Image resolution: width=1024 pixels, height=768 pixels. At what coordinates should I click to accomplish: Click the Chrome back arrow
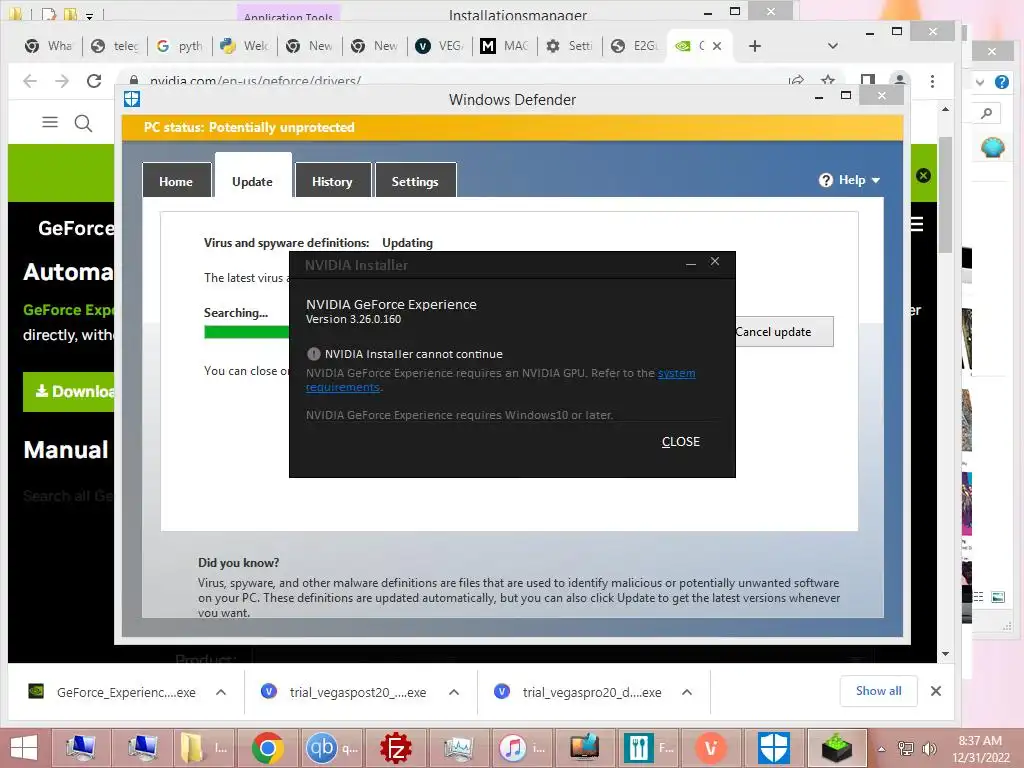click(x=30, y=80)
